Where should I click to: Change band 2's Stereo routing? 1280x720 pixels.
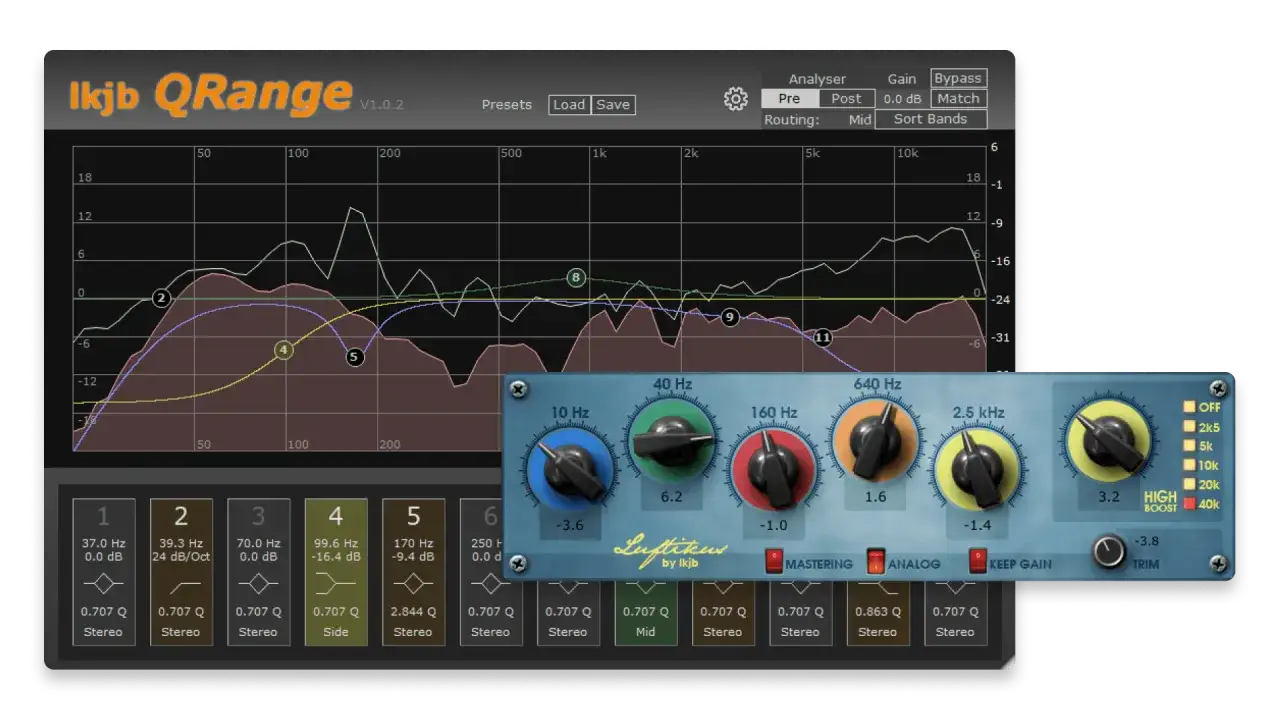(x=181, y=632)
